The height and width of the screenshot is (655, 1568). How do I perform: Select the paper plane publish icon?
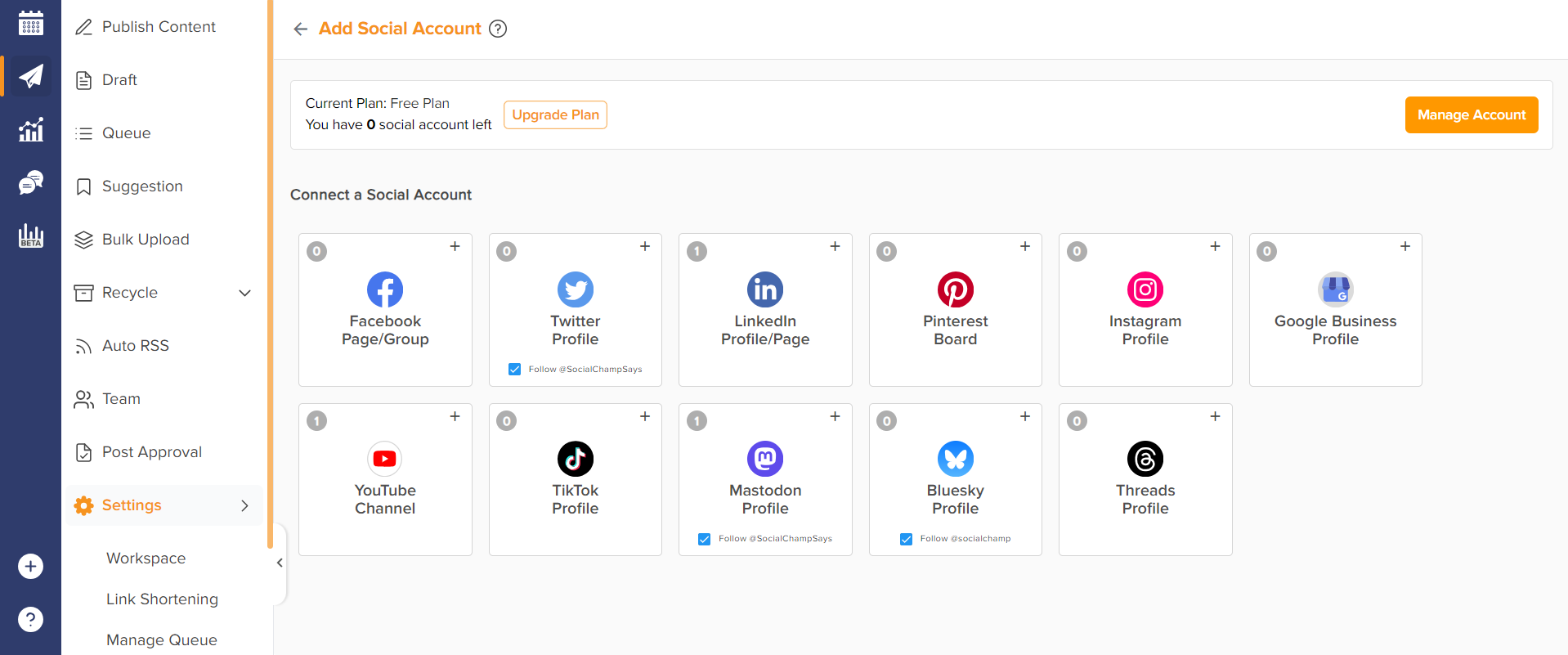click(x=31, y=76)
